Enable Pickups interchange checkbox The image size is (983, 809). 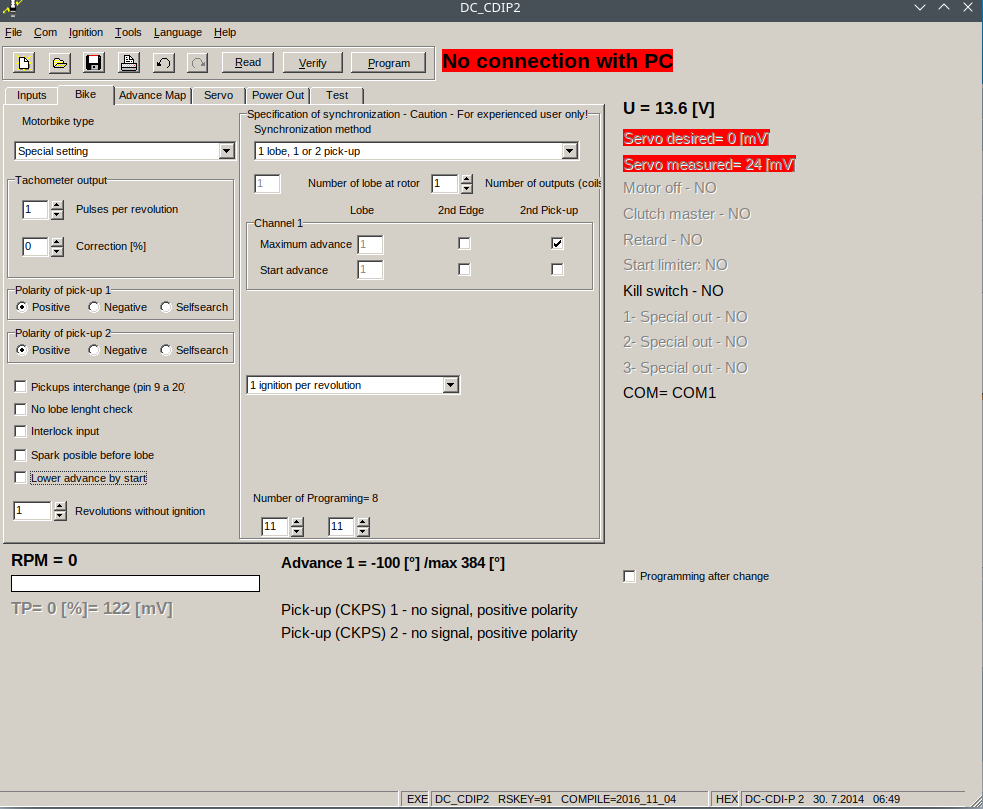tap(20, 387)
